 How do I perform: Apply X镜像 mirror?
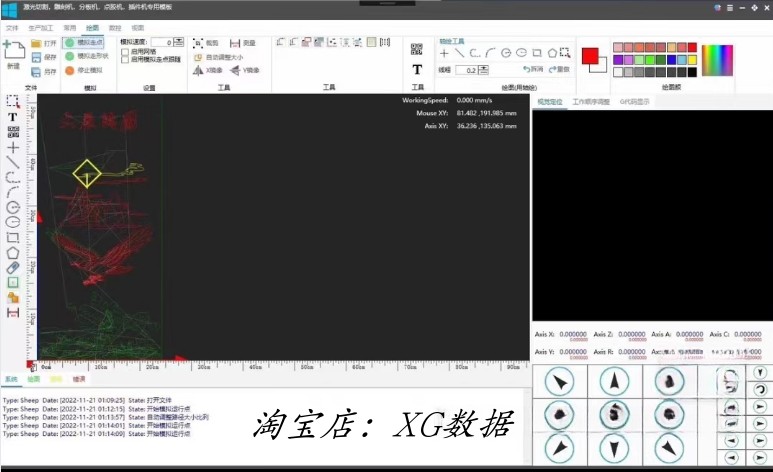click(x=208, y=71)
